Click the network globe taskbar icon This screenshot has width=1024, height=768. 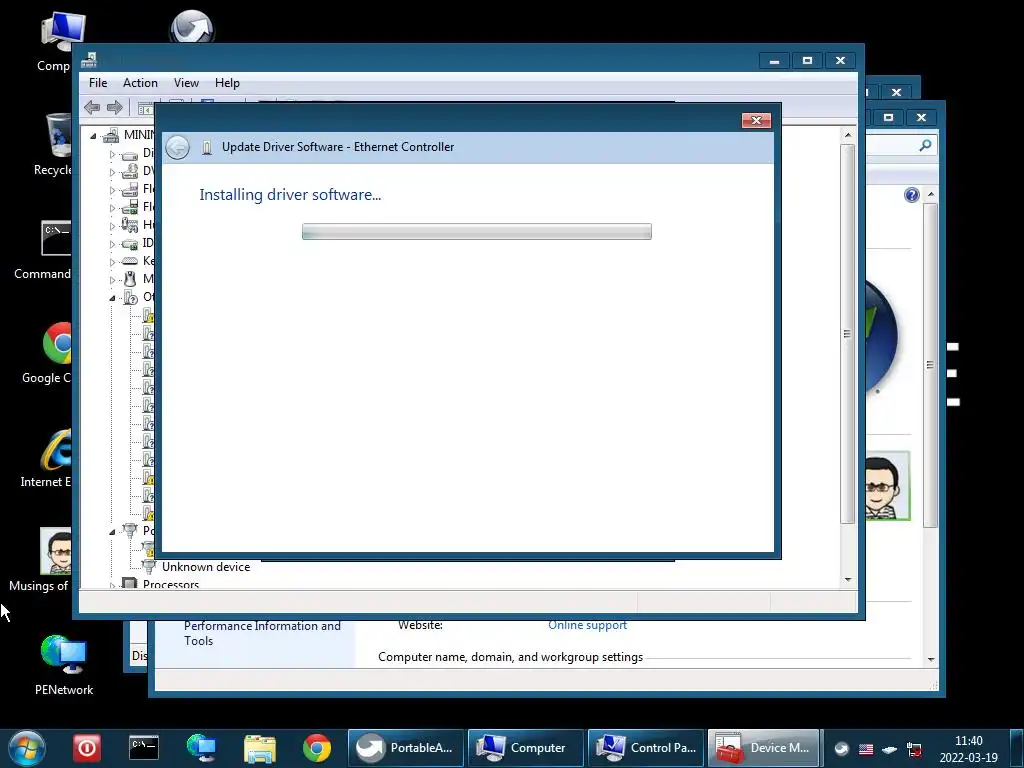[x=201, y=748]
